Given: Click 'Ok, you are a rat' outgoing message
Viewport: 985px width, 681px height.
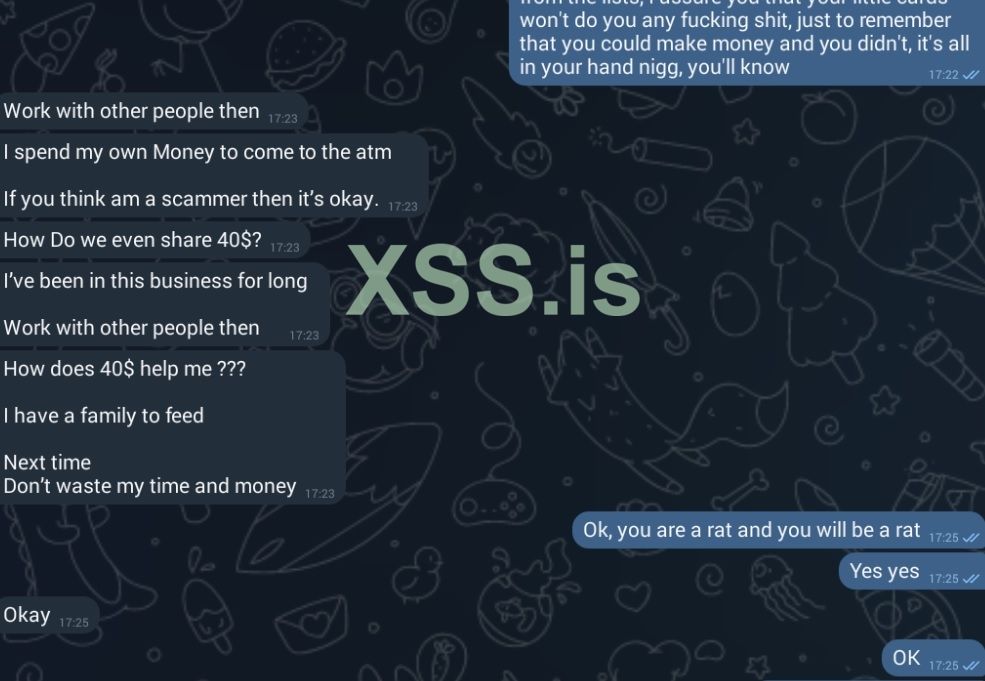Looking at the screenshot, I should [778, 530].
